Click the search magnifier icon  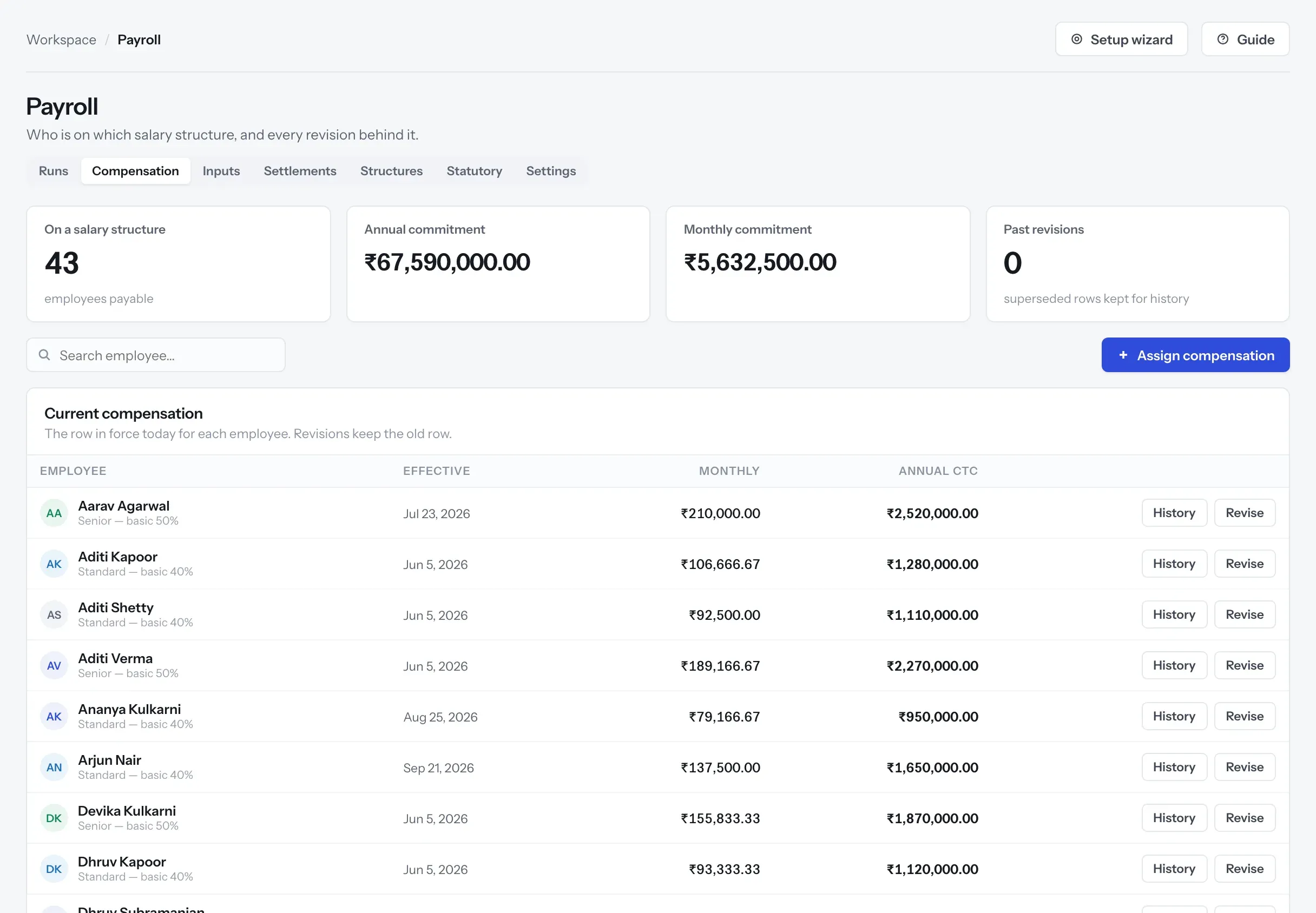pyautogui.click(x=44, y=355)
